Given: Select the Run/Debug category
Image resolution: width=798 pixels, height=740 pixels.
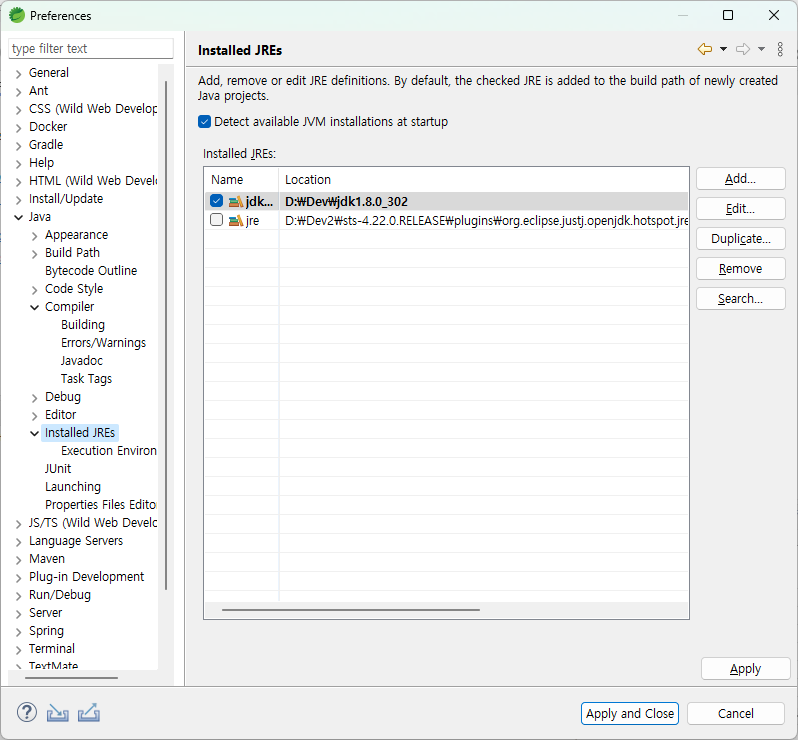Looking at the screenshot, I should coord(60,595).
